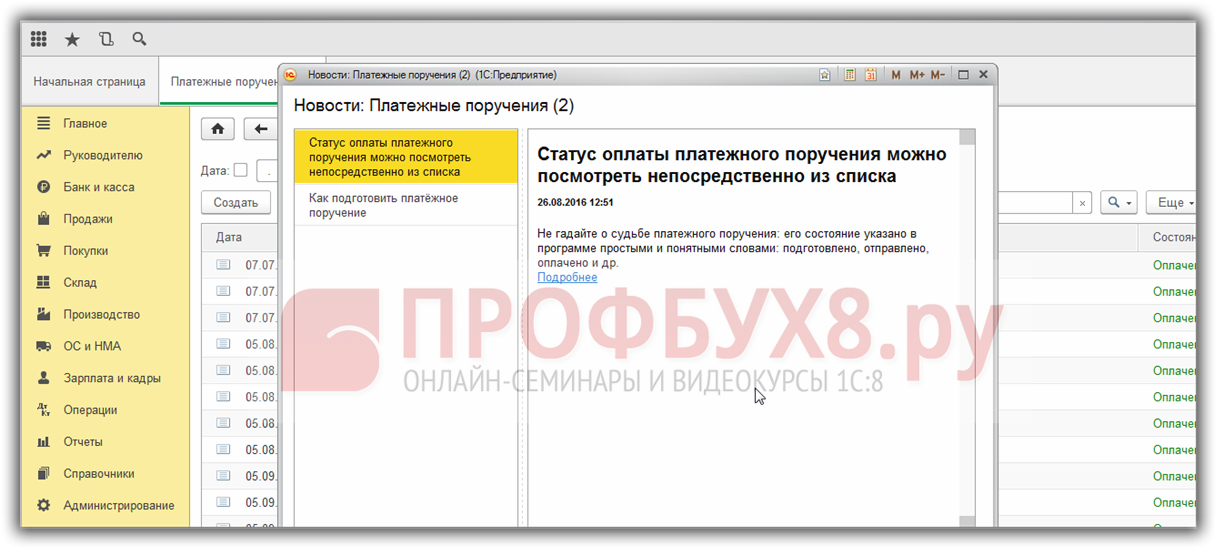Enable the Дата filter checkbox
The image size is (1217, 549).
click(x=240, y=171)
